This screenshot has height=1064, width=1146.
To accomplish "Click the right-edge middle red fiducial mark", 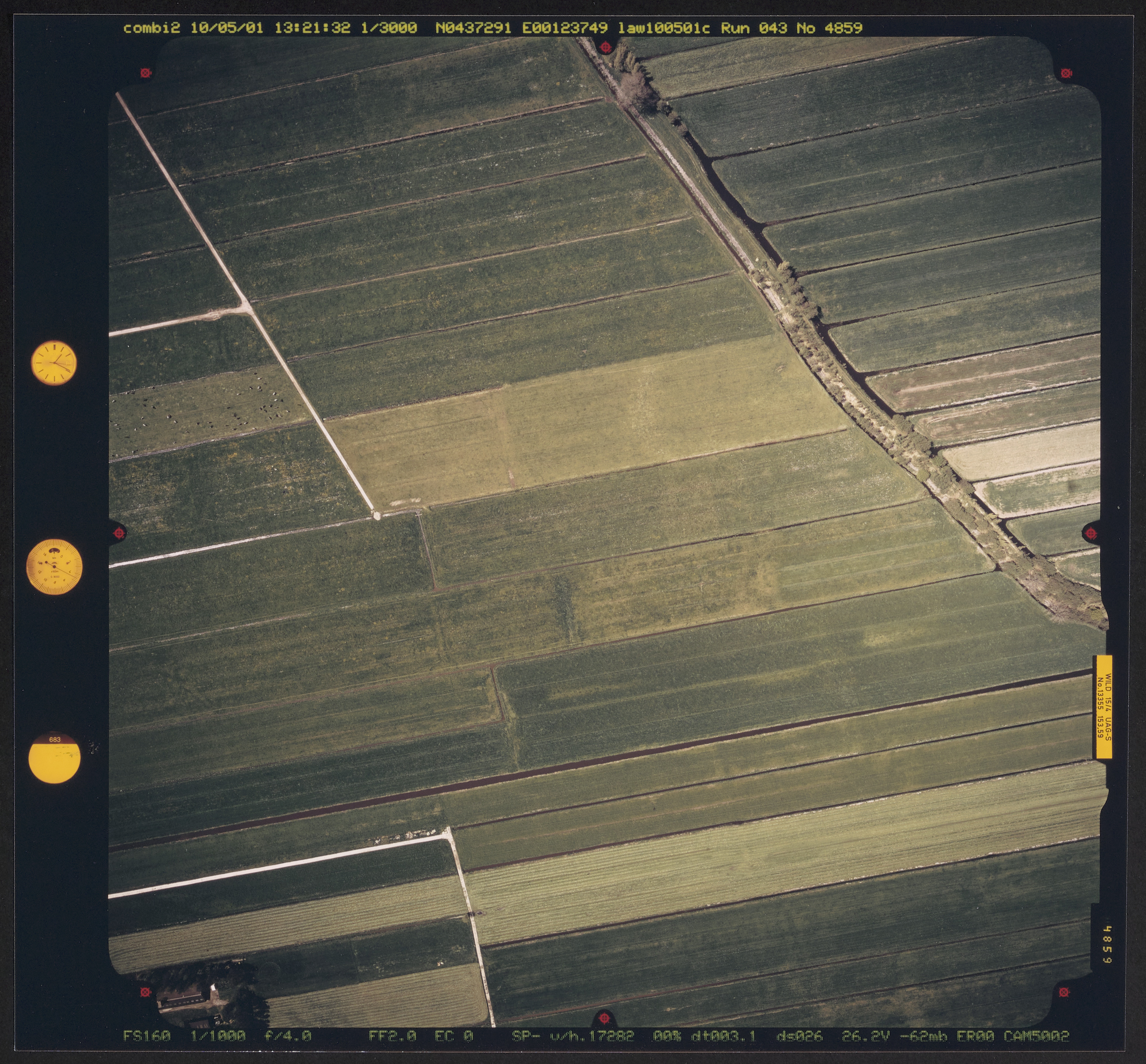I will [x=1091, y=533].
